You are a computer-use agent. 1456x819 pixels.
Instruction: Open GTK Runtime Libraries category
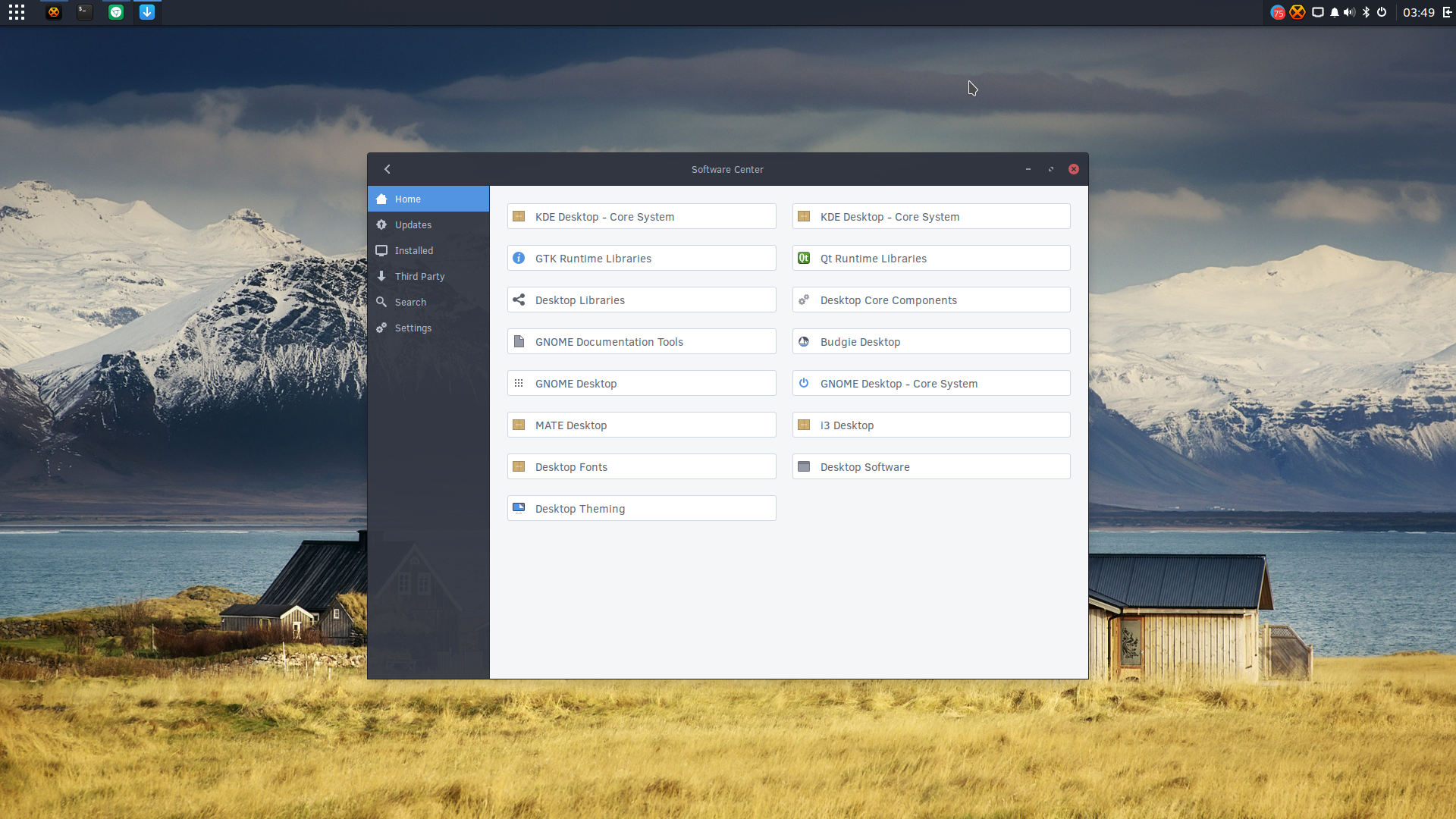(642, 258)
